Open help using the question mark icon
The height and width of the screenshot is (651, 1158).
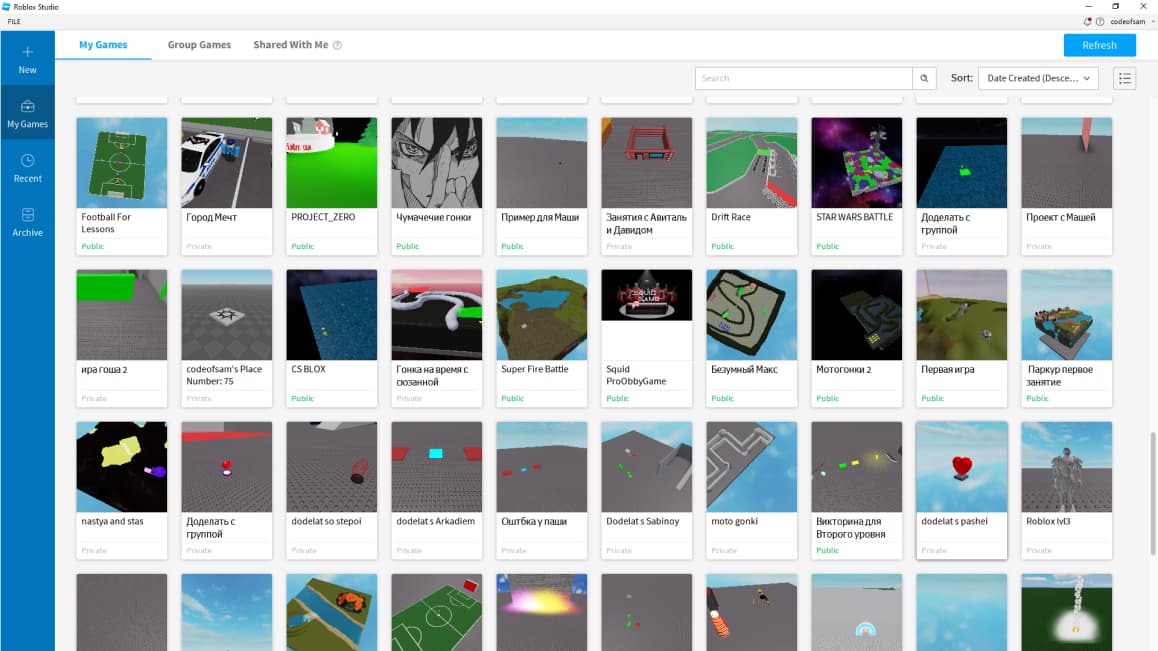point(1101,21)
